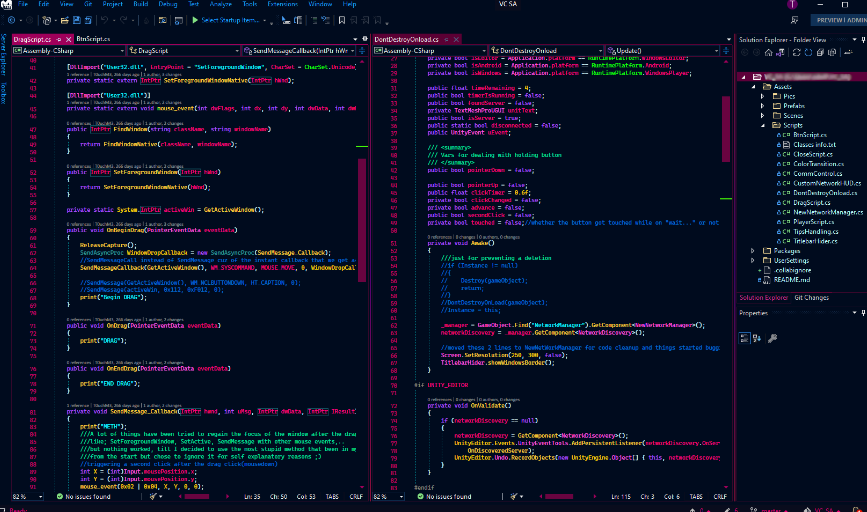Screen dimensions: 867x512
Task: Click the Find in Files toolbar icon
Action: [x=163, y=20]
